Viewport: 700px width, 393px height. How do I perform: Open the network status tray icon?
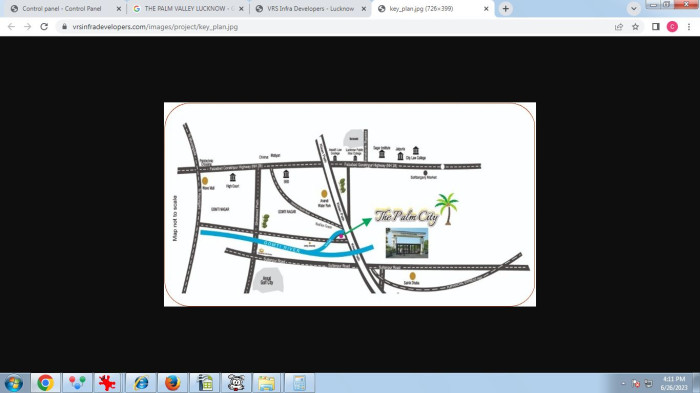[x=649, y=384]
